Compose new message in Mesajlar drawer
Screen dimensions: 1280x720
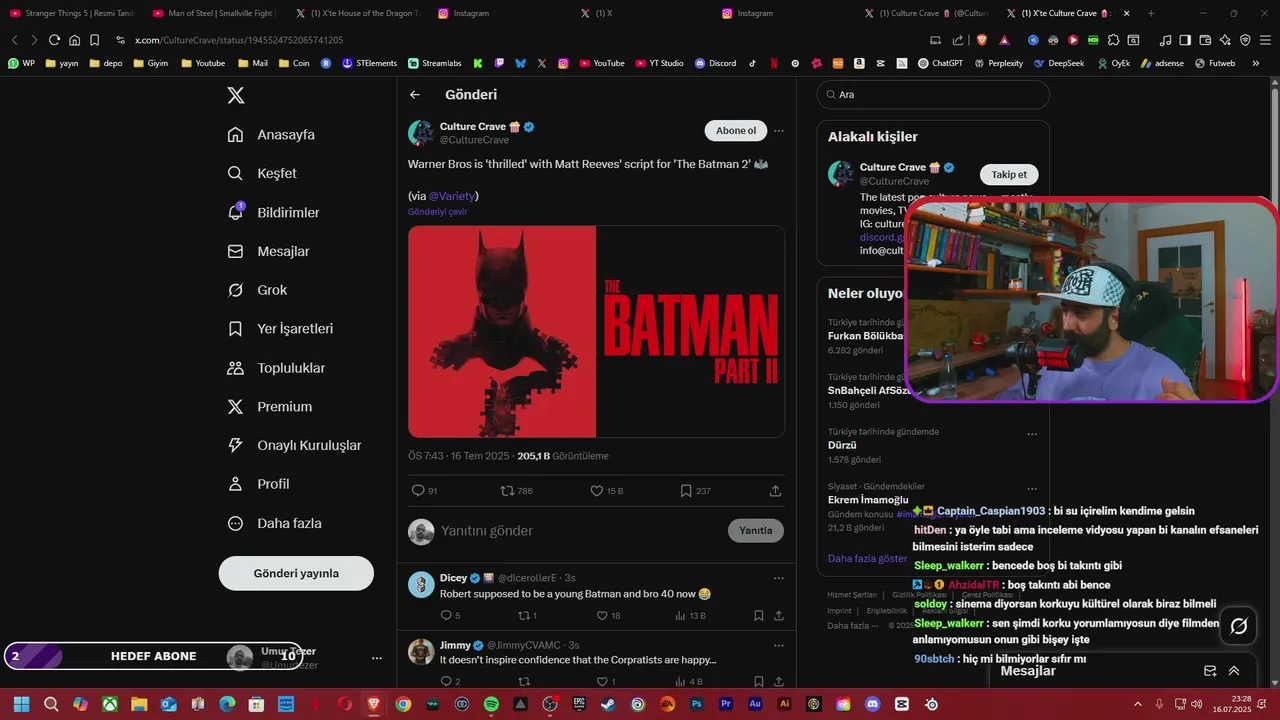pyautogui.click(x=1210, y=671)
